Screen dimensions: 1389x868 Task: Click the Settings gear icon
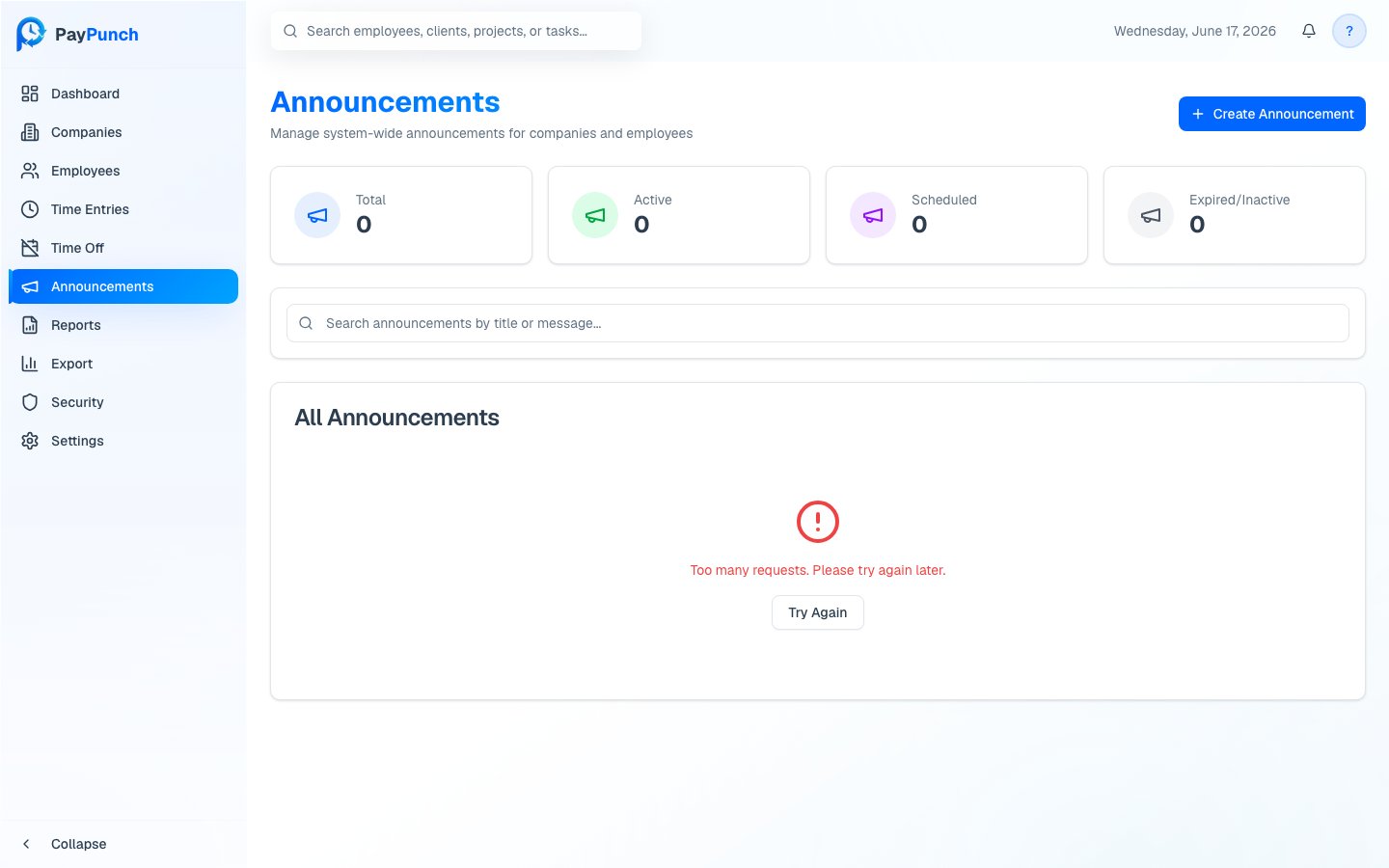[30, 441]
